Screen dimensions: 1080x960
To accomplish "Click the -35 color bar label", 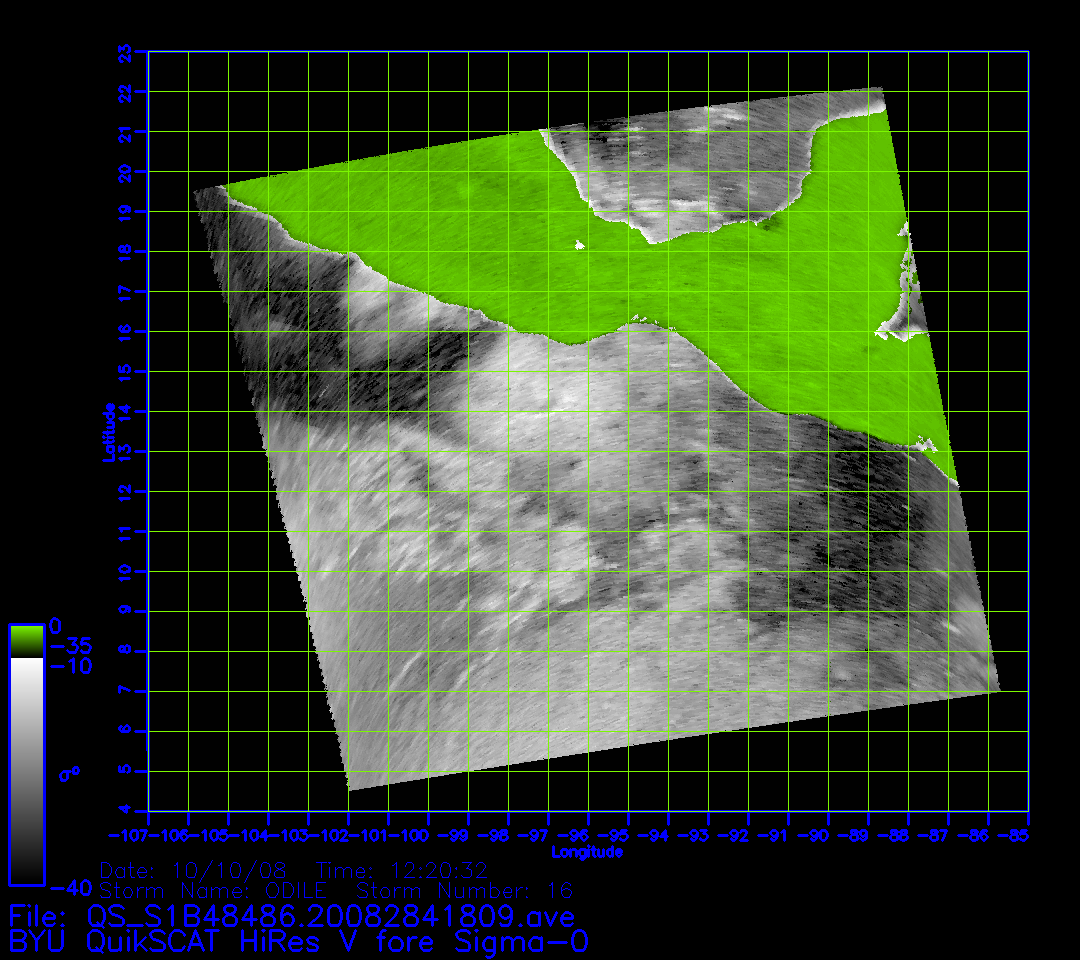I will tap(70, 646).
